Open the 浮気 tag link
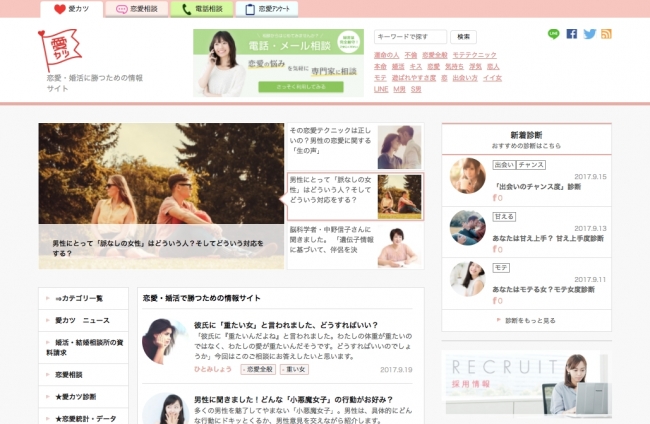 [x=475, y=66]
